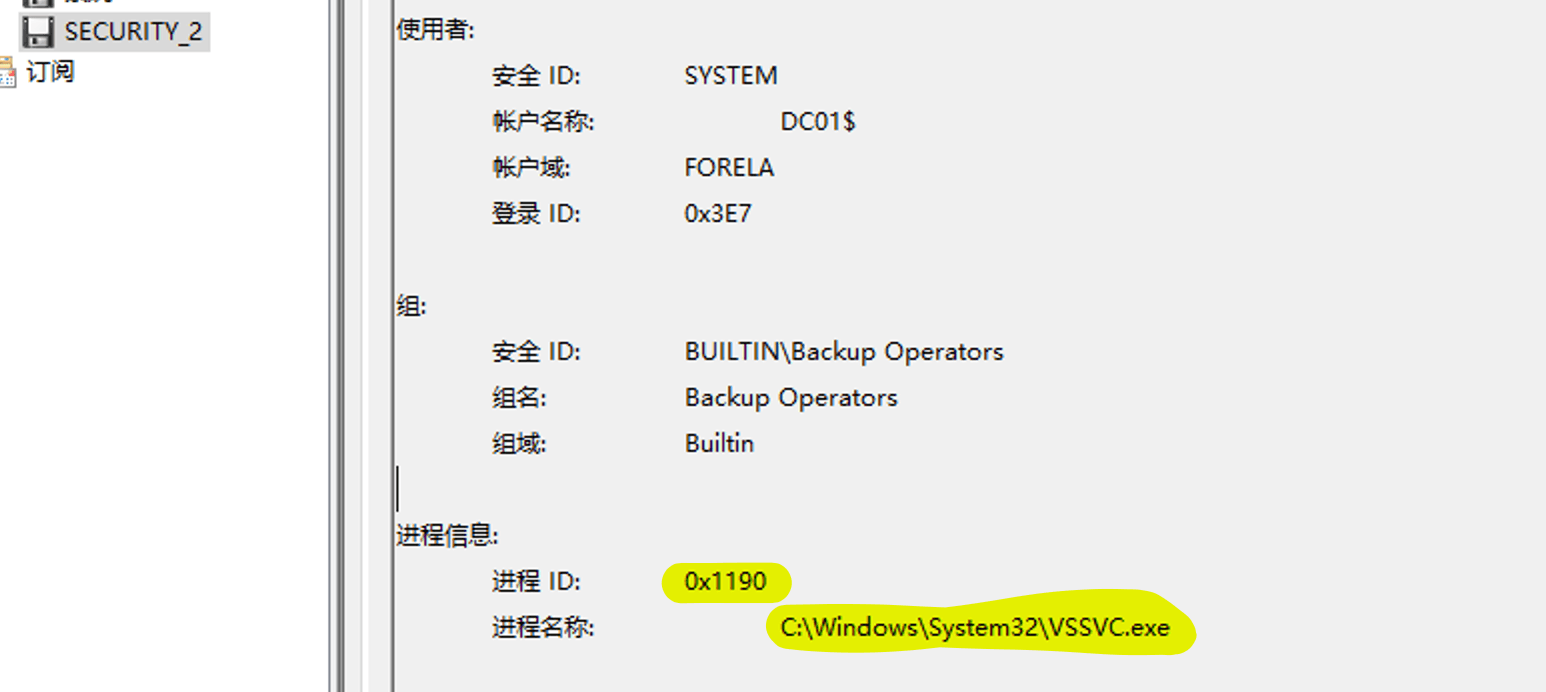Click the vertical splitter between tree and details
The height and width of the screenshot is (692, 1546).
337,346
